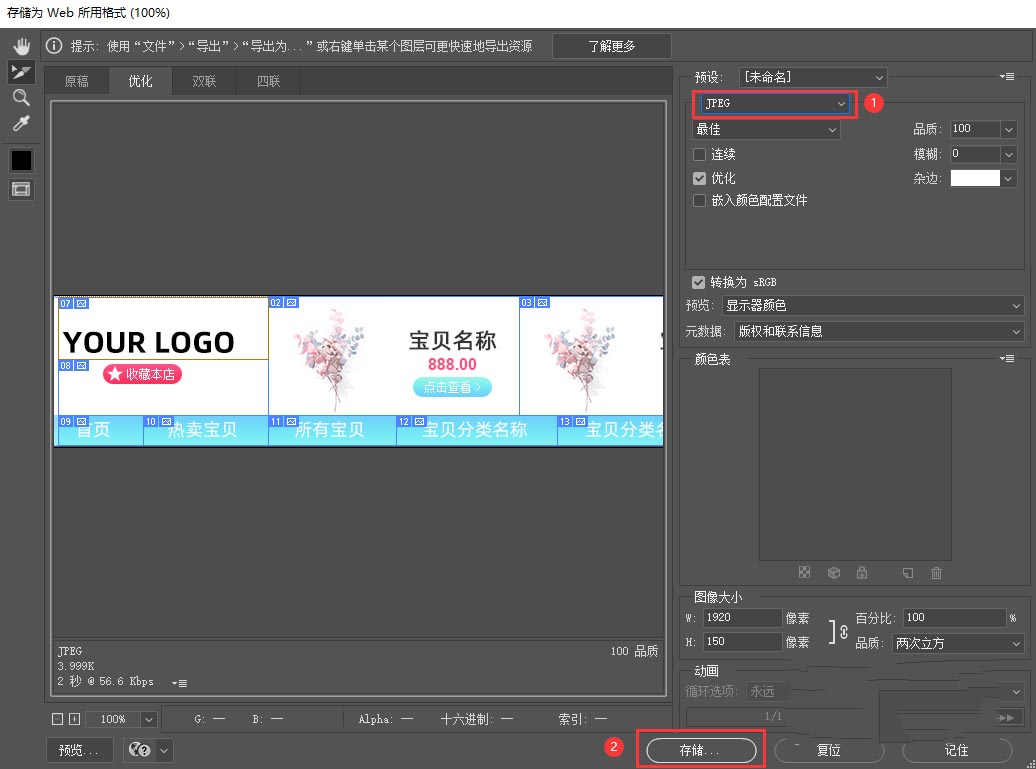Click the white 杂边 matte color swatch
This screenshot has width=1036, height=769.
974,178
